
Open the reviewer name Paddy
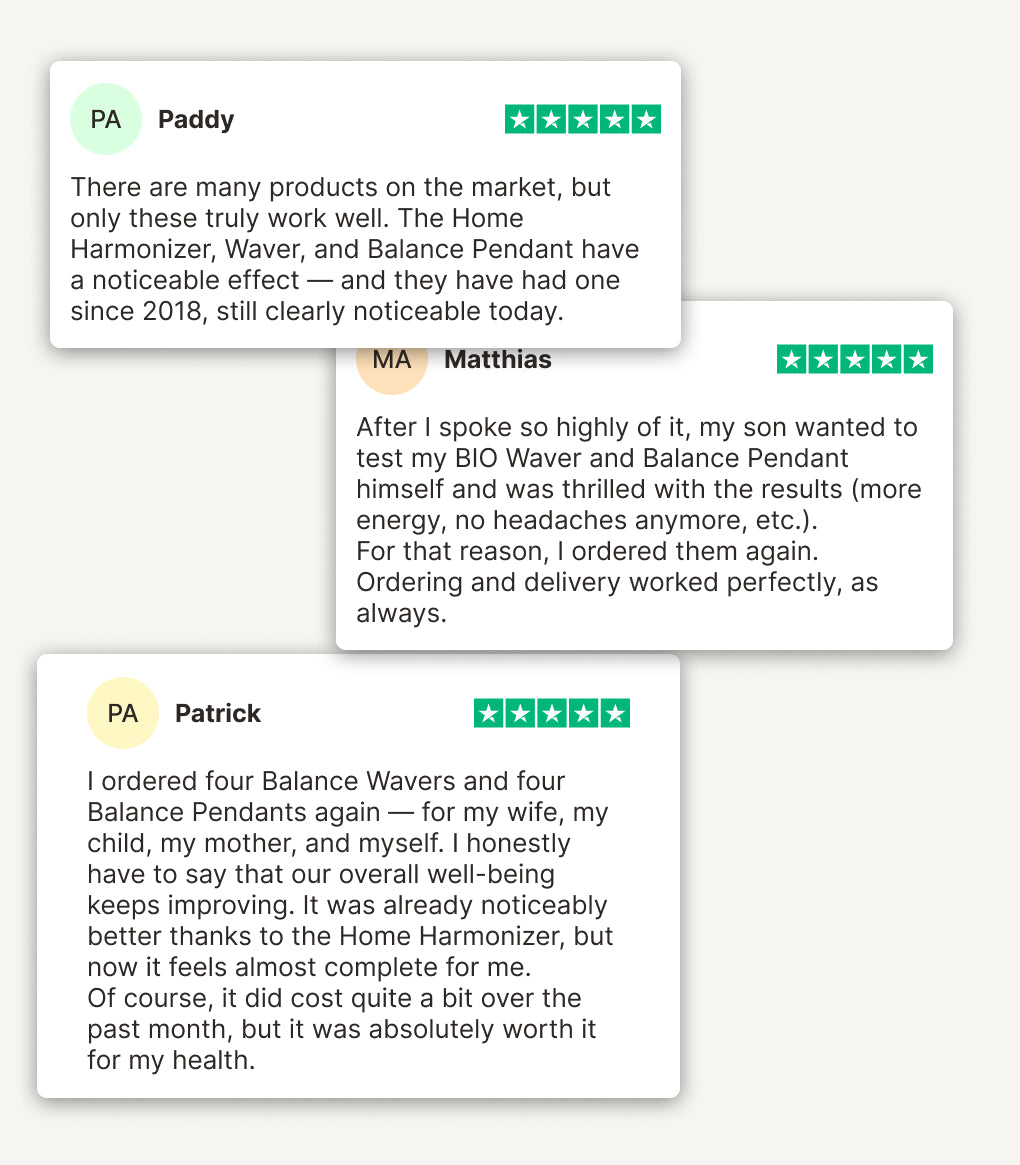196,120
